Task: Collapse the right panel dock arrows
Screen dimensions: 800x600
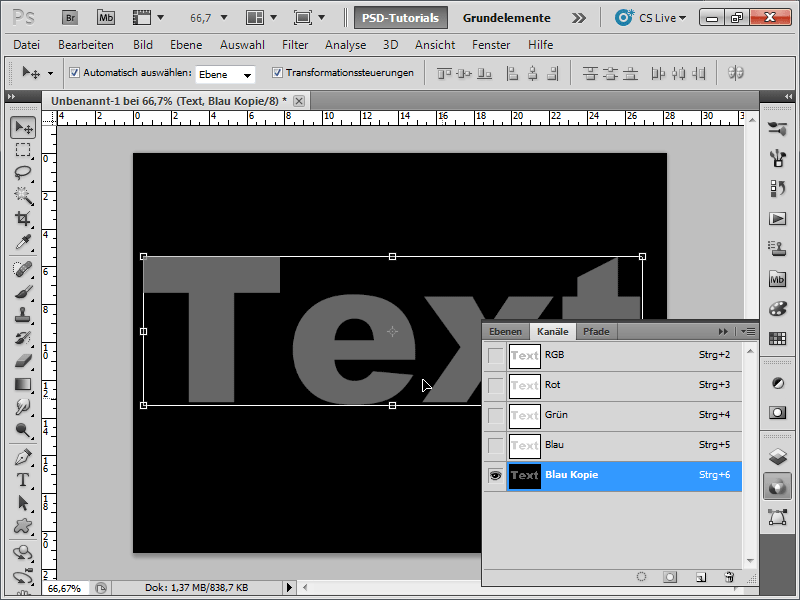Action: pos(789,96)
